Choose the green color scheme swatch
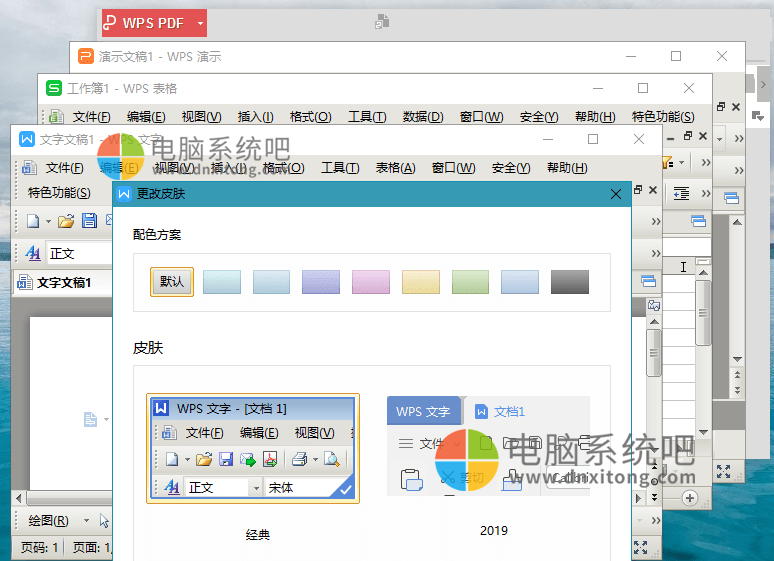 click(470, 281)
